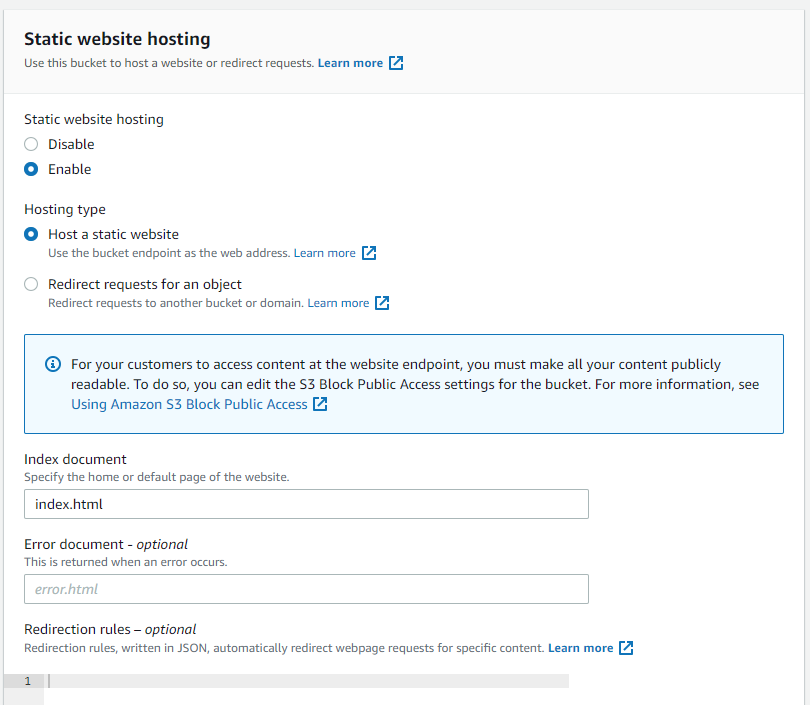Choose Host a static website option
The width and height of the screenshot is (810, 705).
coord(31,234)
